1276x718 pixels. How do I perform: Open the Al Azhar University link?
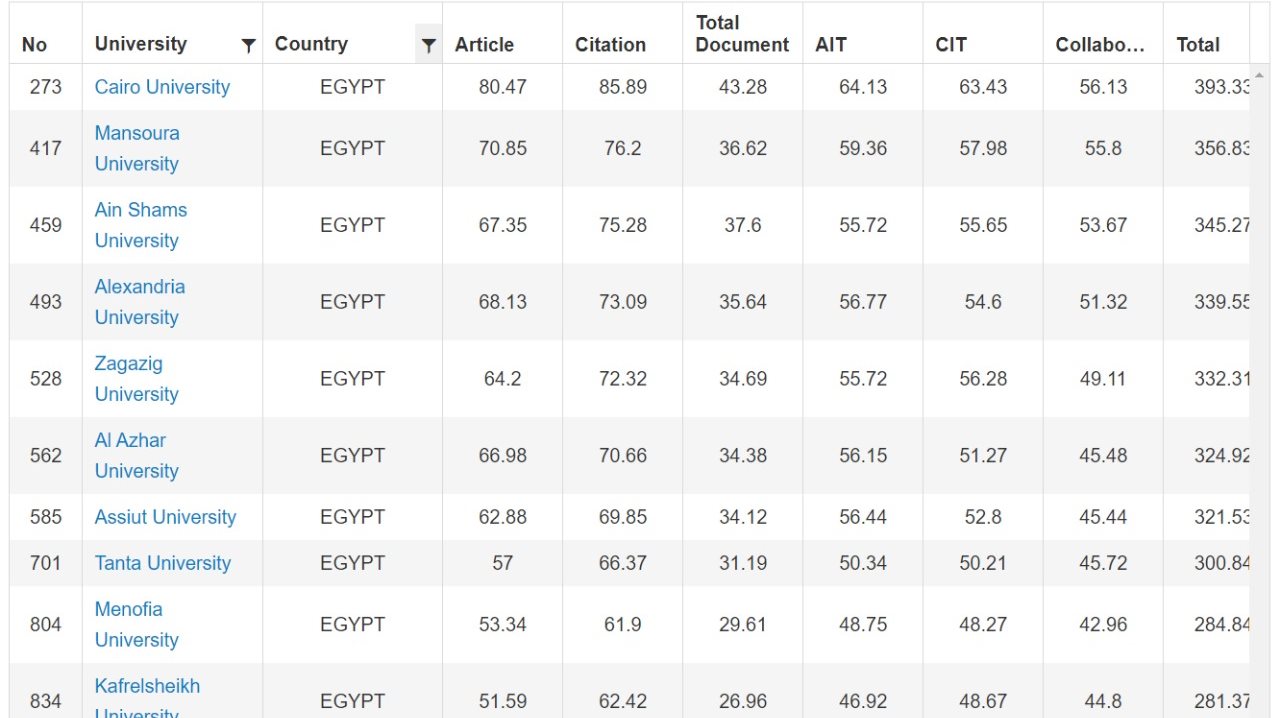coord(136,455)
